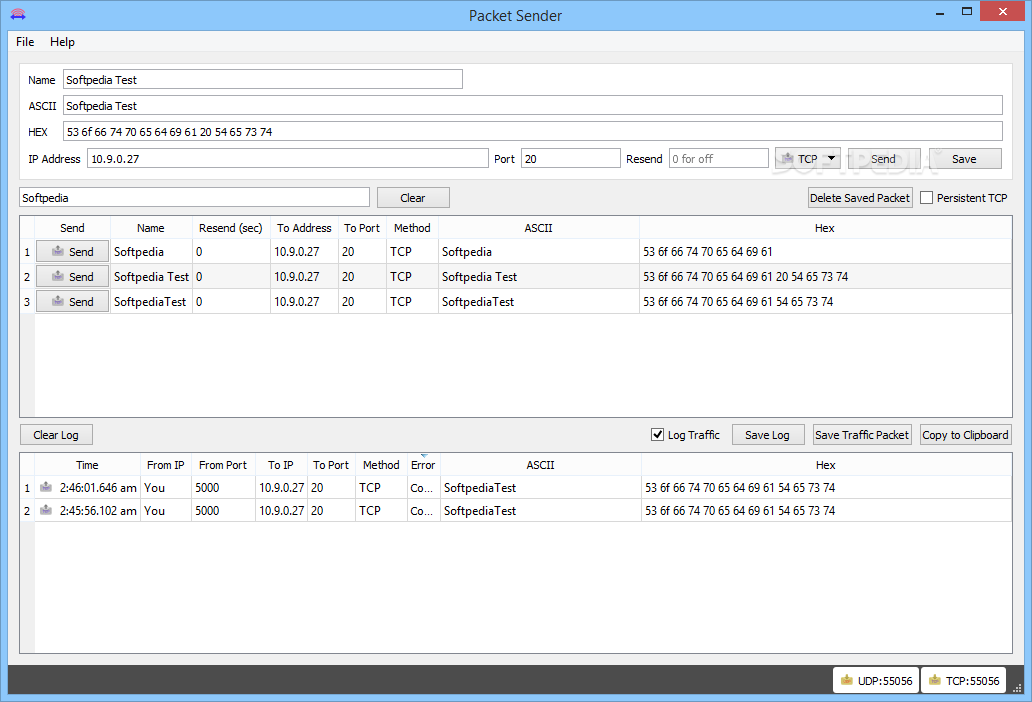Click the Name input field
This screenshot has height=702, width=1032.
point(263,80)
